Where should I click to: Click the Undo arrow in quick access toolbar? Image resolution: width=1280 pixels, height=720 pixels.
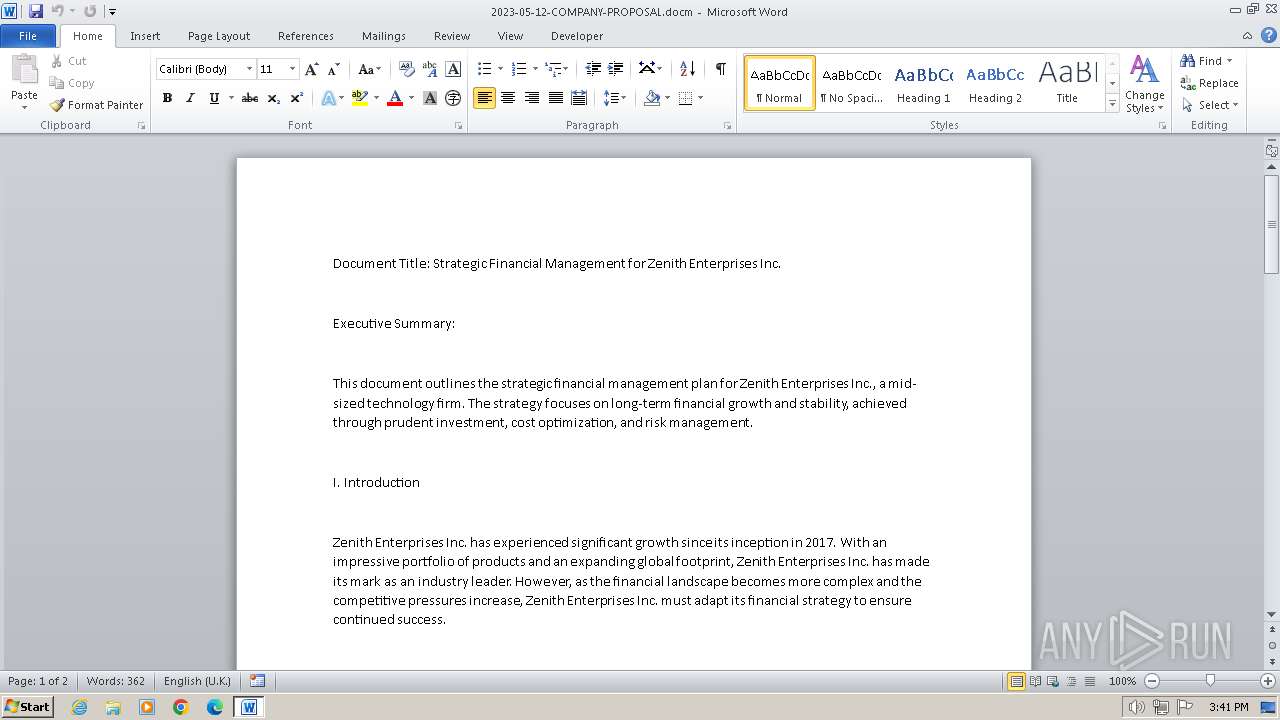click(57, 11)
